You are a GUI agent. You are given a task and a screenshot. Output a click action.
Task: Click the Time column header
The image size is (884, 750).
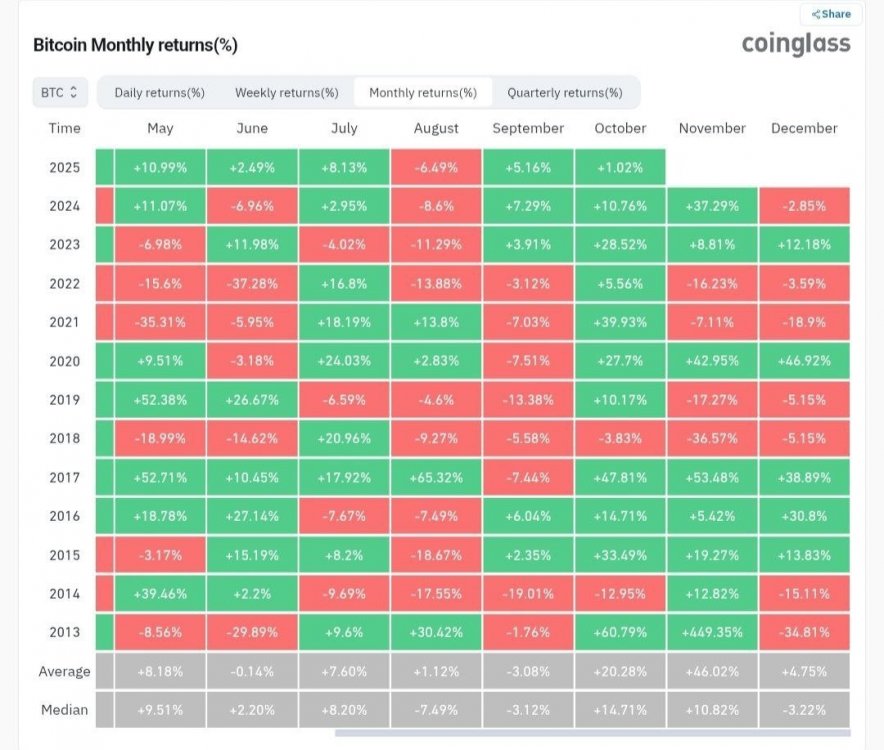coord(65,128)
